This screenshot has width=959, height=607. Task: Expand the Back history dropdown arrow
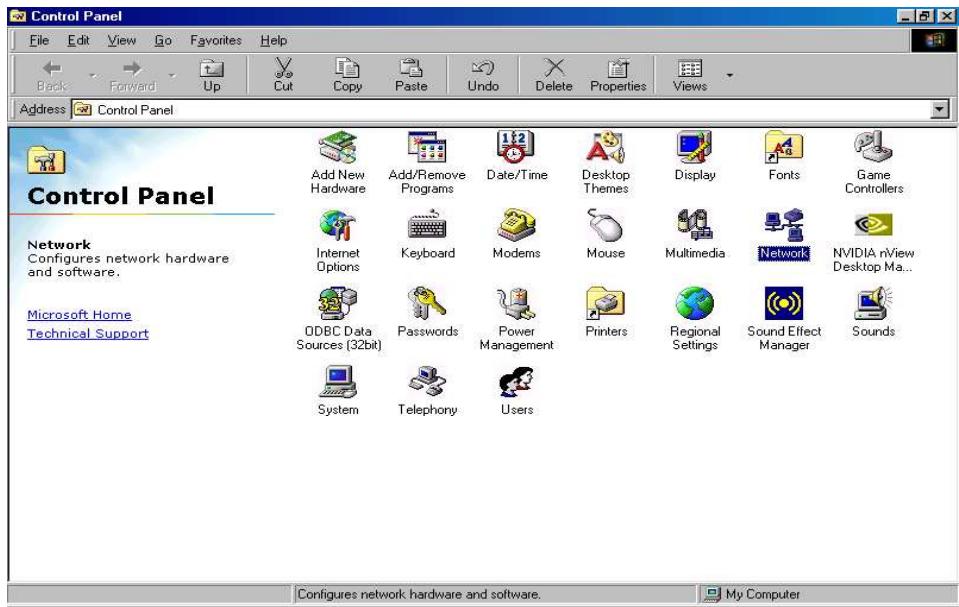92,75
